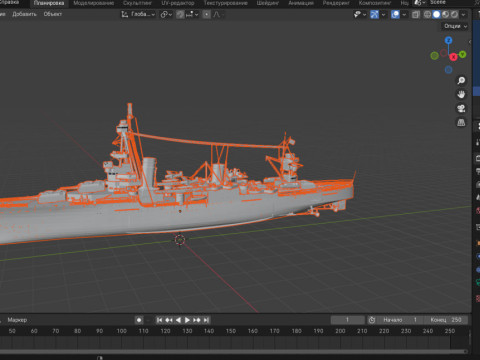Click the bright green Y axis gizmo handle
This screenshot has height=360, width=480.
click(462, 54)
